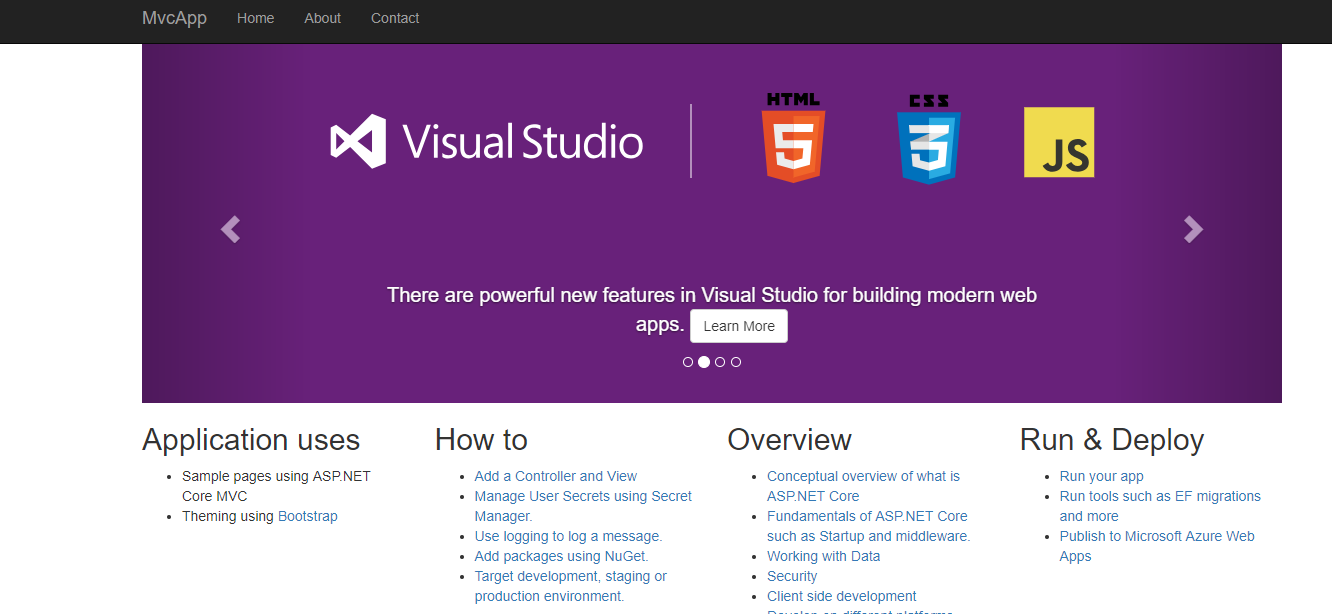Click the 'Run & Deploy' heading
The width and height of the screenshot is (1332, 614).
pyautogui.click(x=1112, y=440)
